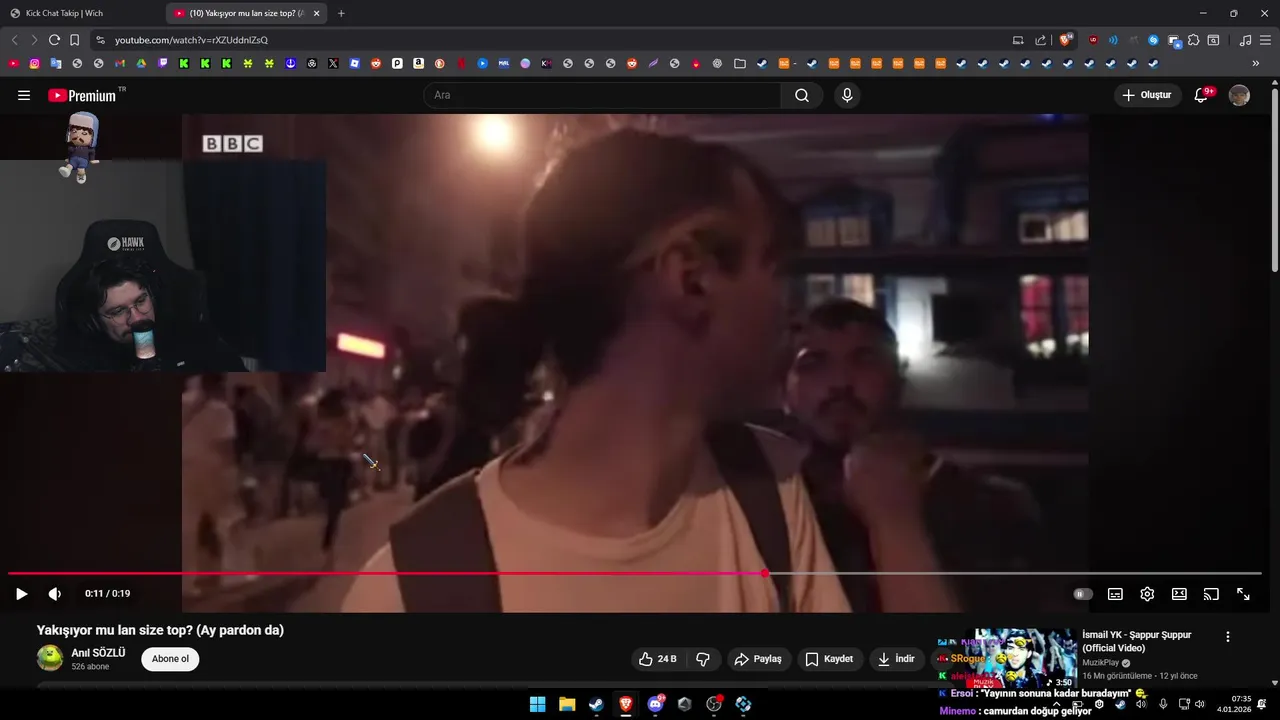
Task: Open the Windows Start menu
Action: 537,704
